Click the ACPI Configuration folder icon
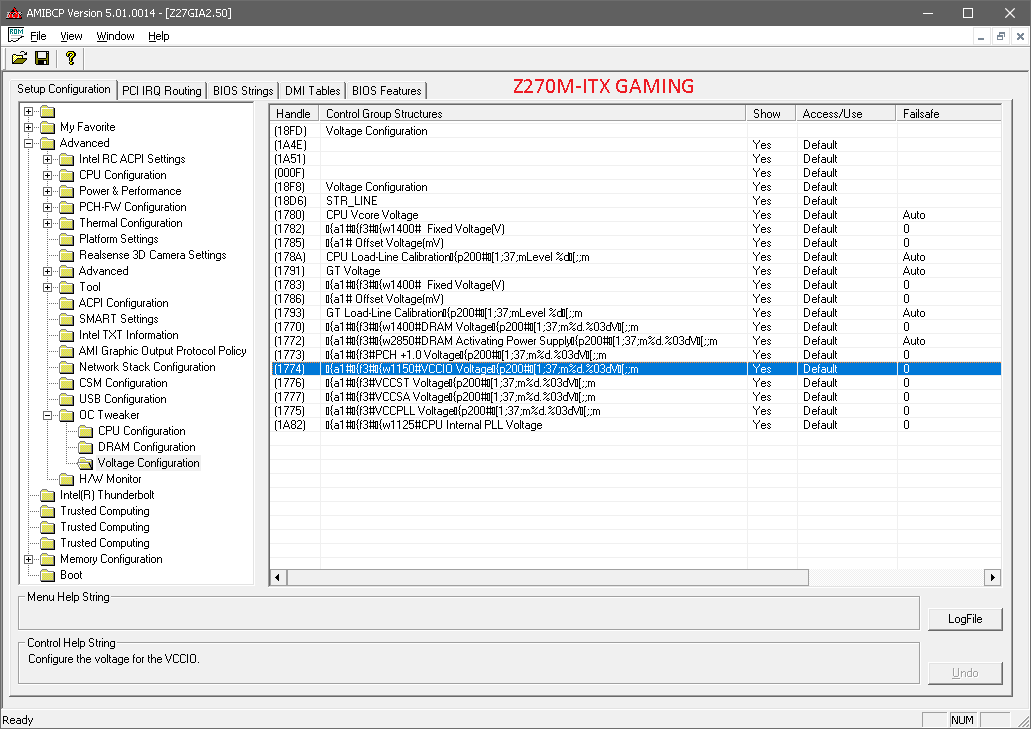1031x729 pixels. 66,303
